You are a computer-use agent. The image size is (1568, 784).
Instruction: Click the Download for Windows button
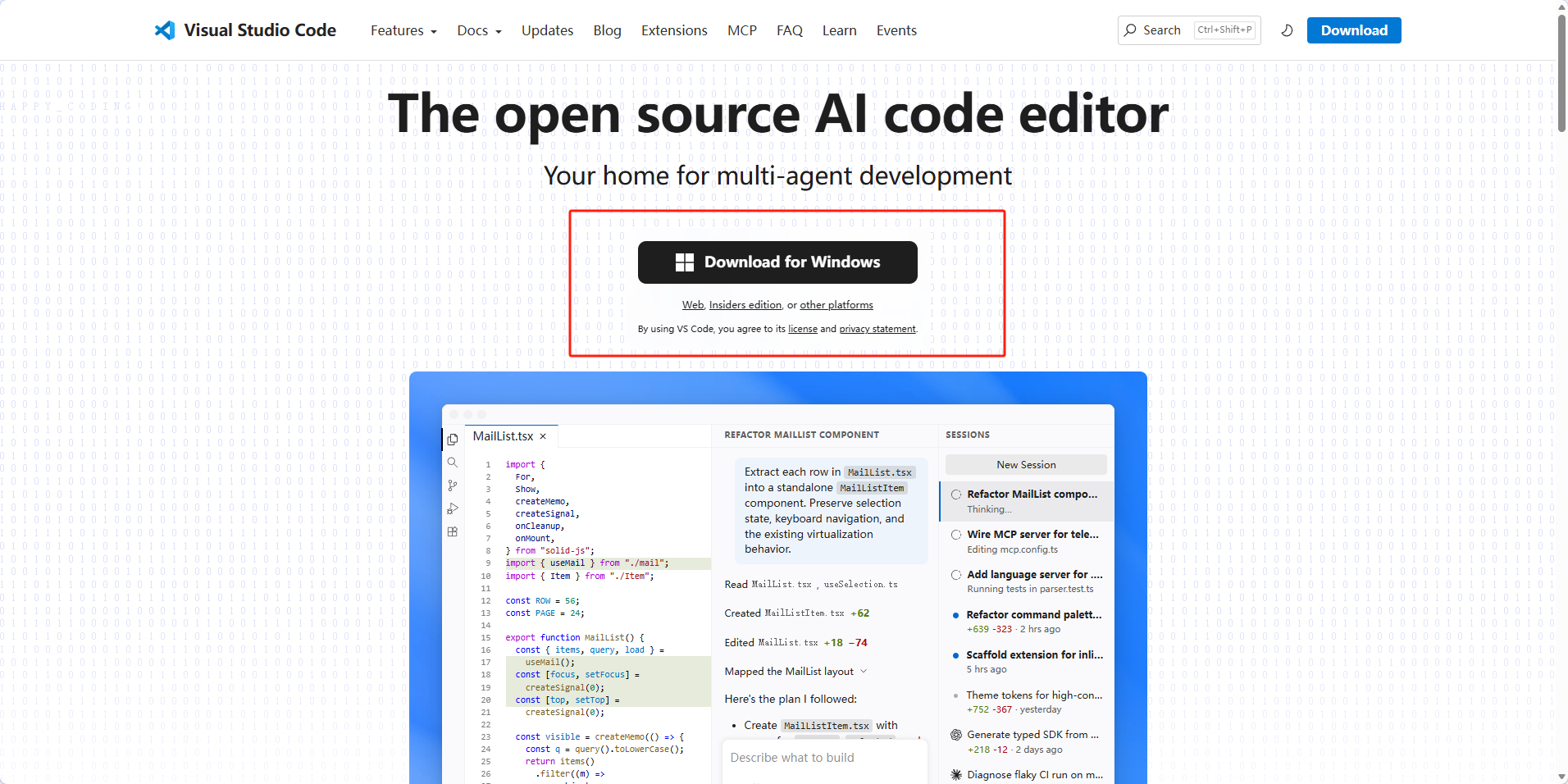[777, 262]
